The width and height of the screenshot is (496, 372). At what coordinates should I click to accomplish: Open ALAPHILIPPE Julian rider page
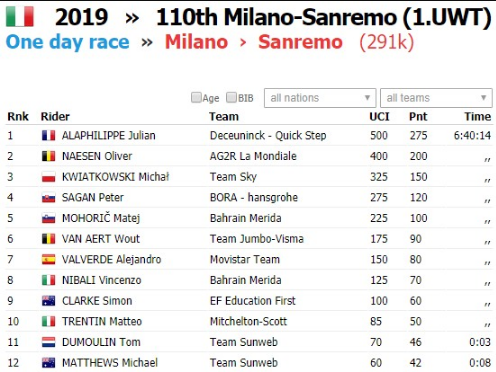(x=109, y=135)
